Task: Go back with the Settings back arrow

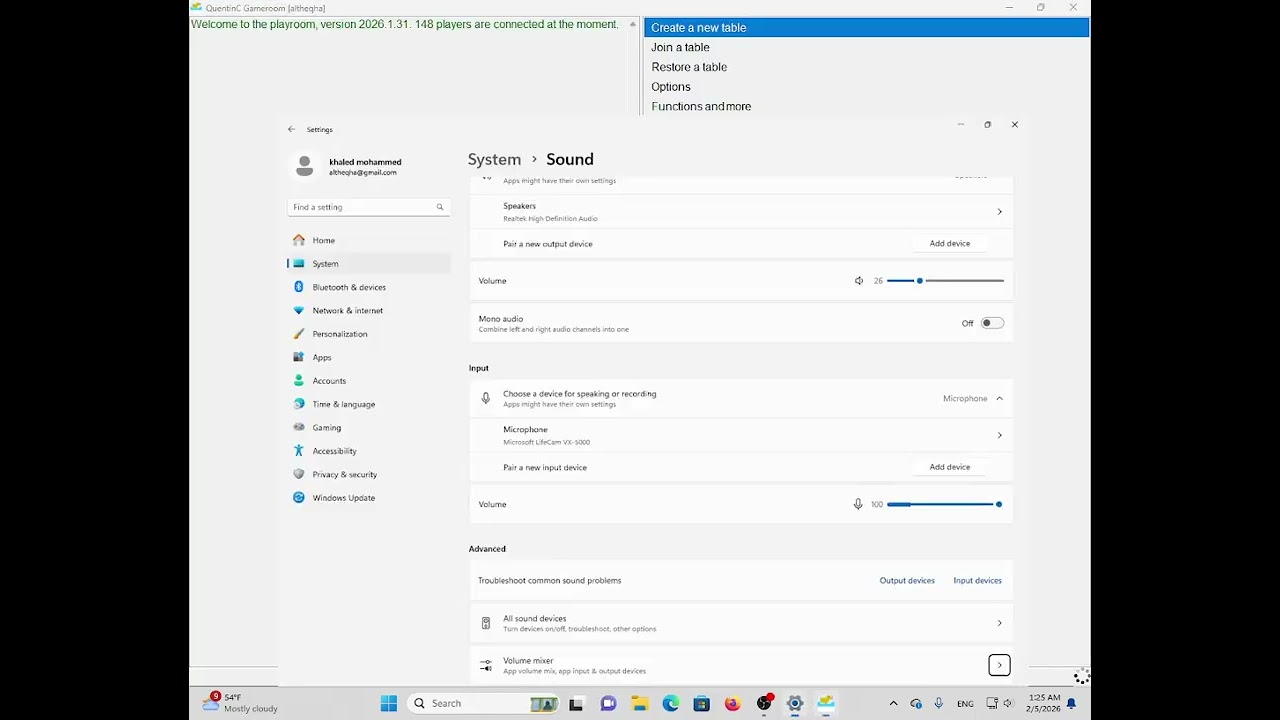Action: point(291,129)
